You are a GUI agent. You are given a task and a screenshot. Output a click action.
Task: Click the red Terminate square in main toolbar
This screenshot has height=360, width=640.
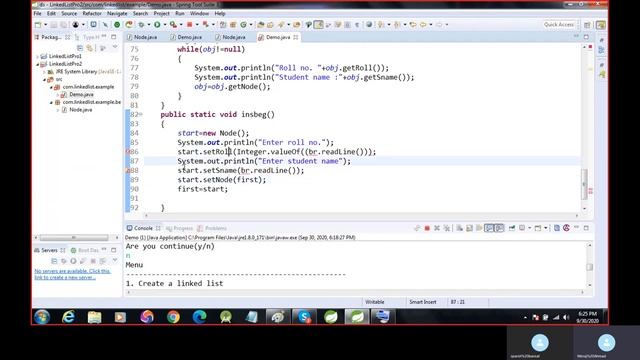(189, 25)
